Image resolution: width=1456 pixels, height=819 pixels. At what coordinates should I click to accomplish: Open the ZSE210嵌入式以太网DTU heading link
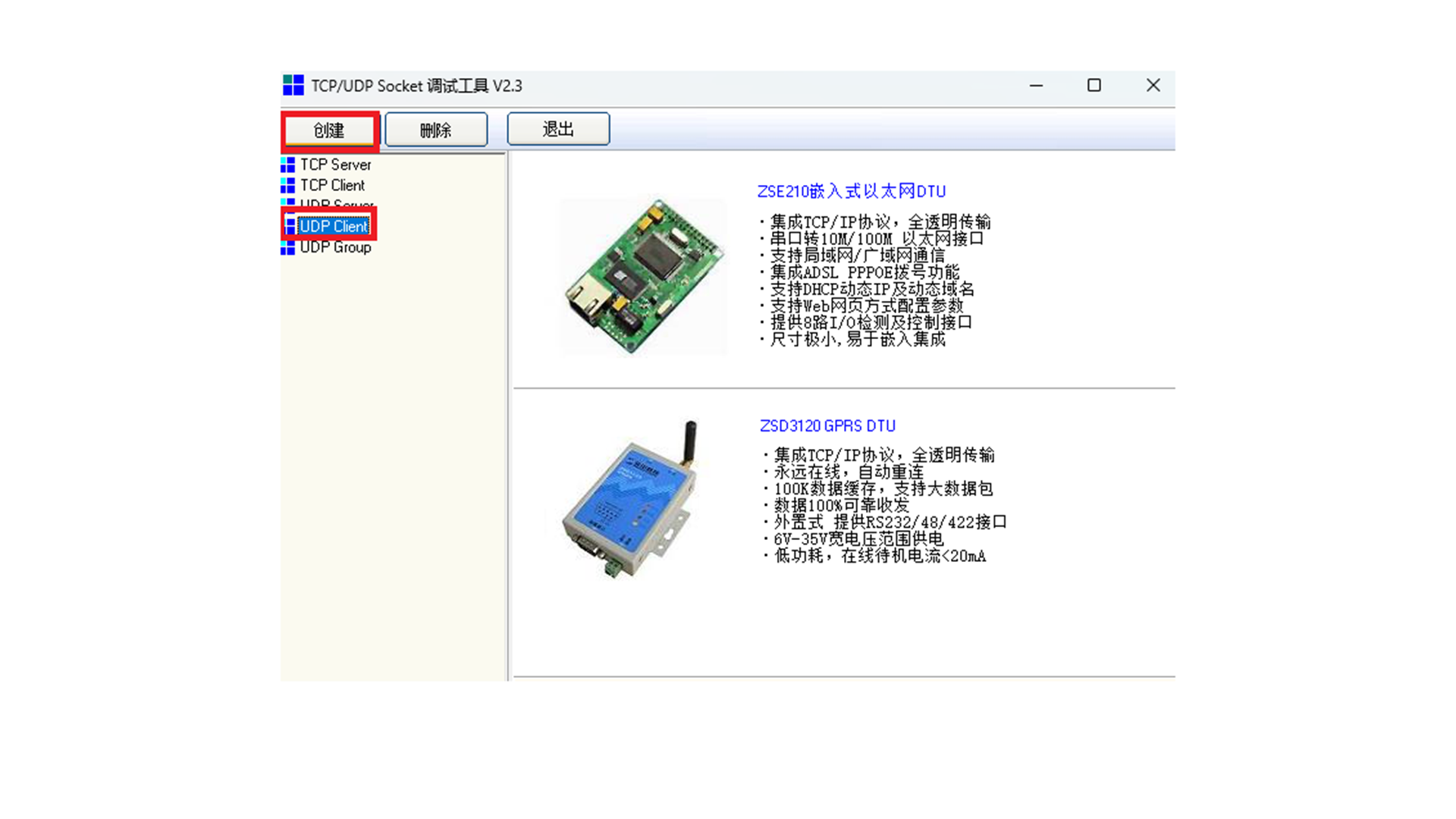pos(851,191)
